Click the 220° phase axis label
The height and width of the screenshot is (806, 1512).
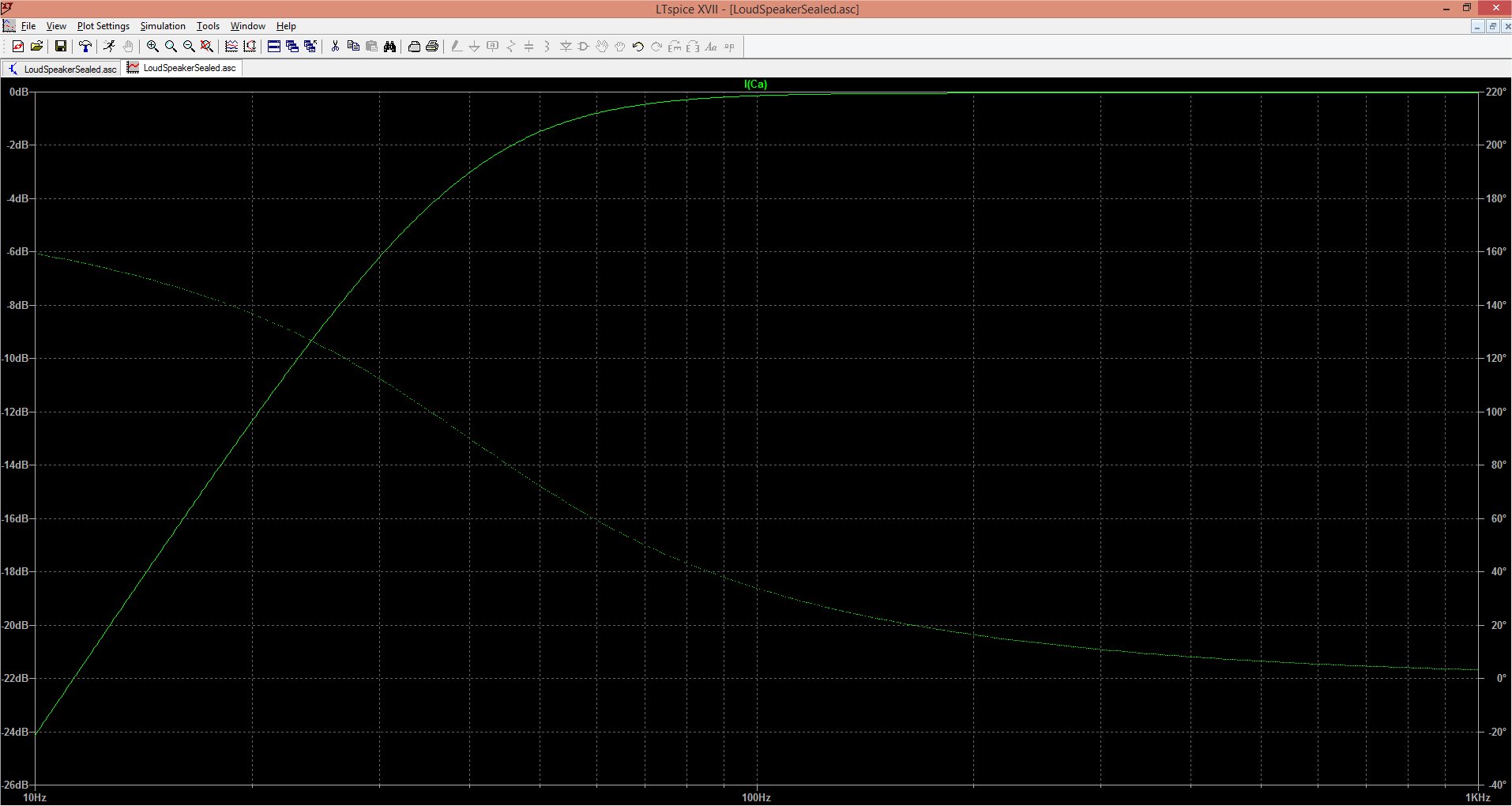tap(1495, 92)
